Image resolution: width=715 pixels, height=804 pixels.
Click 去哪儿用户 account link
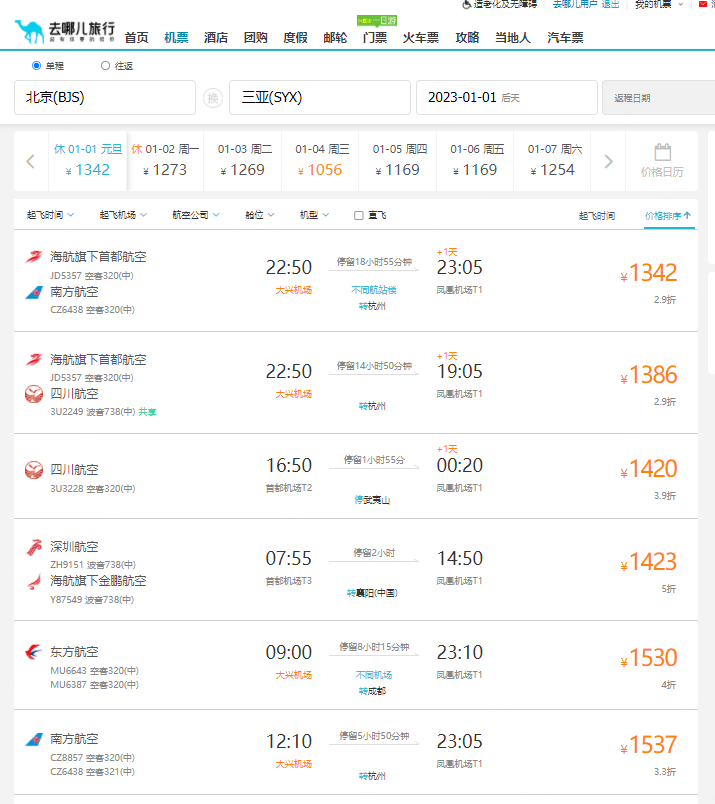pyautogui.click(x=575, y=5)
